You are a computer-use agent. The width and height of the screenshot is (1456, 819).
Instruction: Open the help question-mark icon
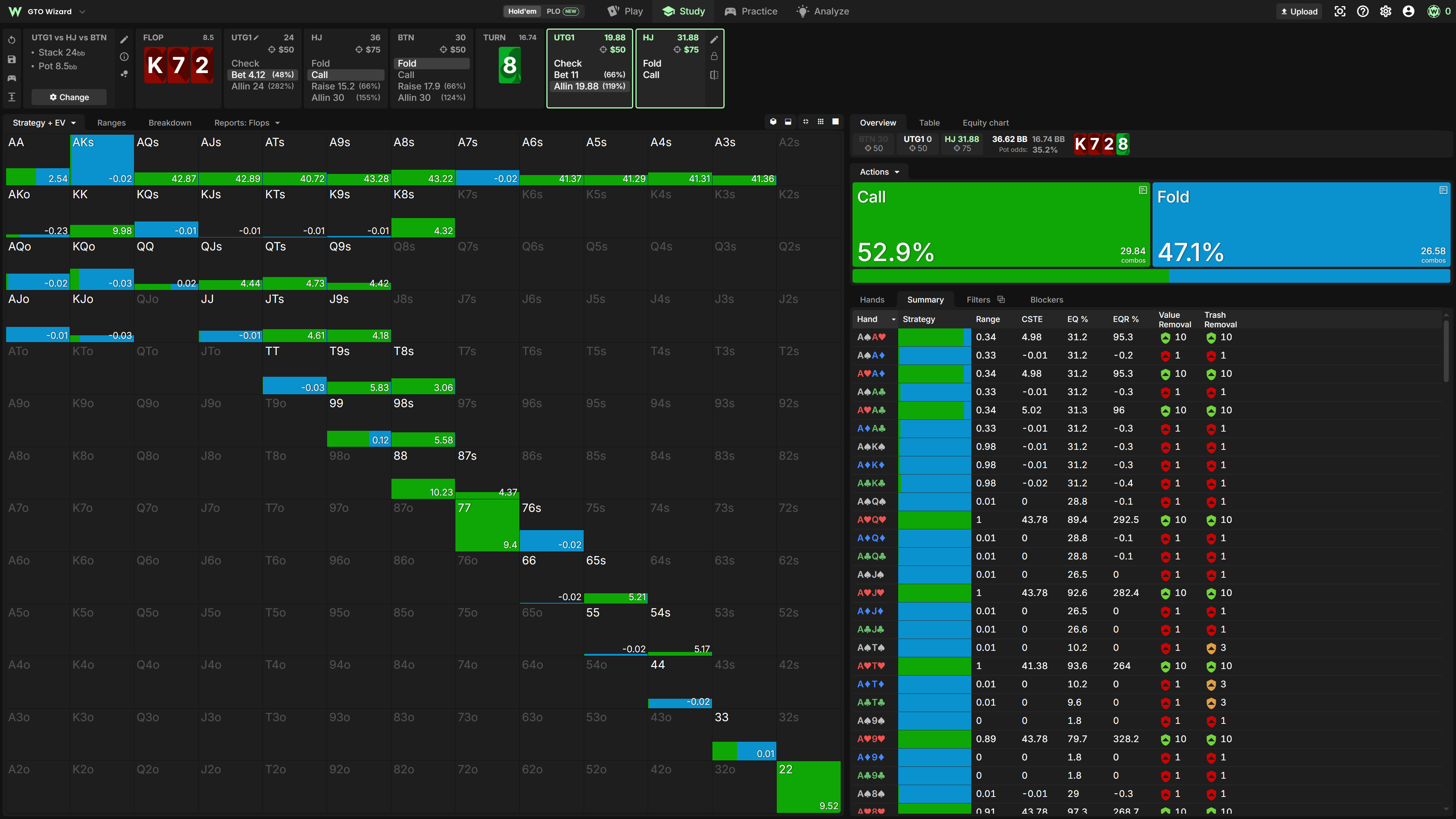pyautogui.click(x=1363, y=11)
